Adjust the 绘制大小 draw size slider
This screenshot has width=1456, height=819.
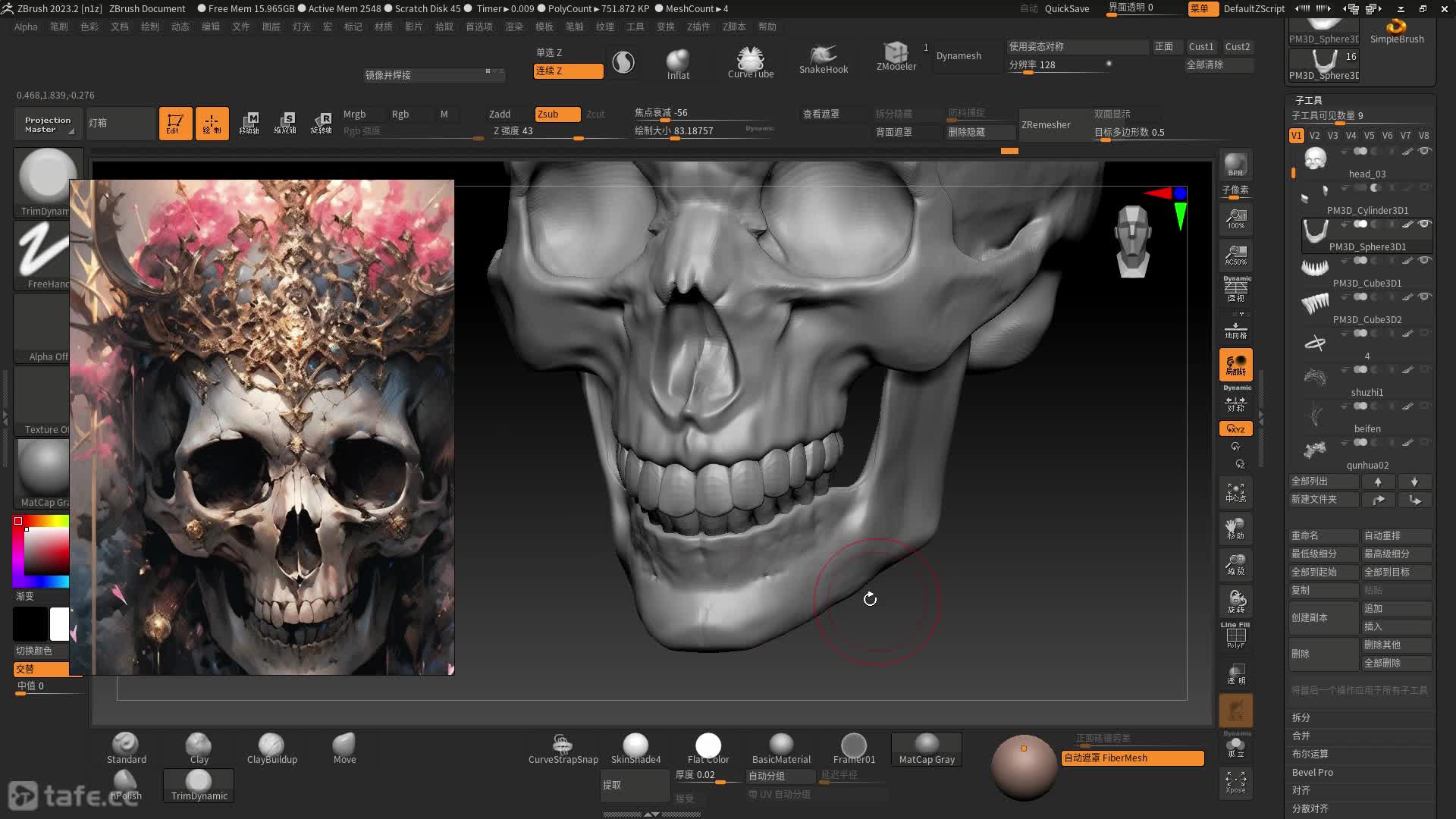click(703, 131)
